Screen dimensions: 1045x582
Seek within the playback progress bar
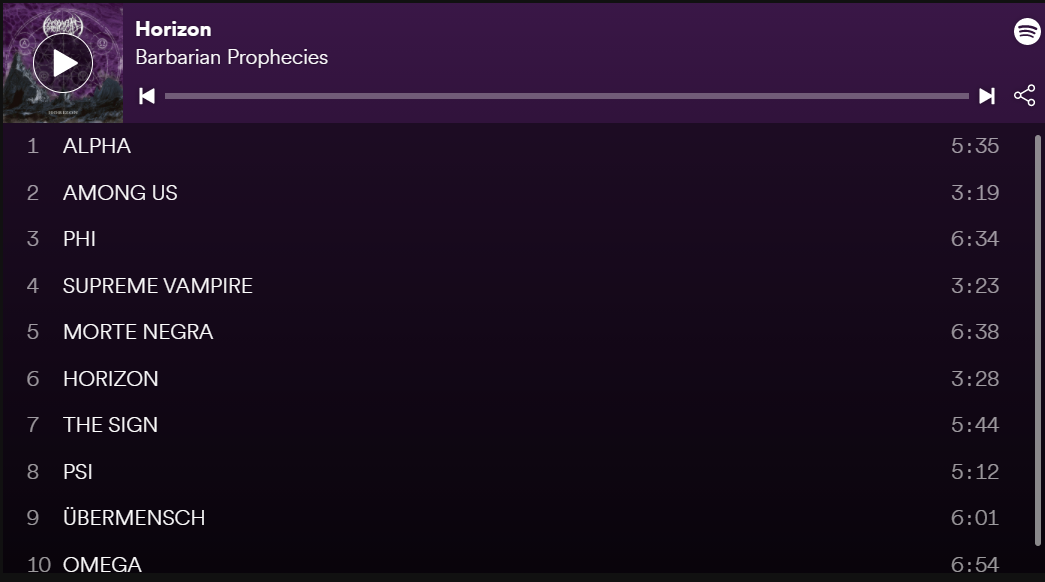click(566, 96)
